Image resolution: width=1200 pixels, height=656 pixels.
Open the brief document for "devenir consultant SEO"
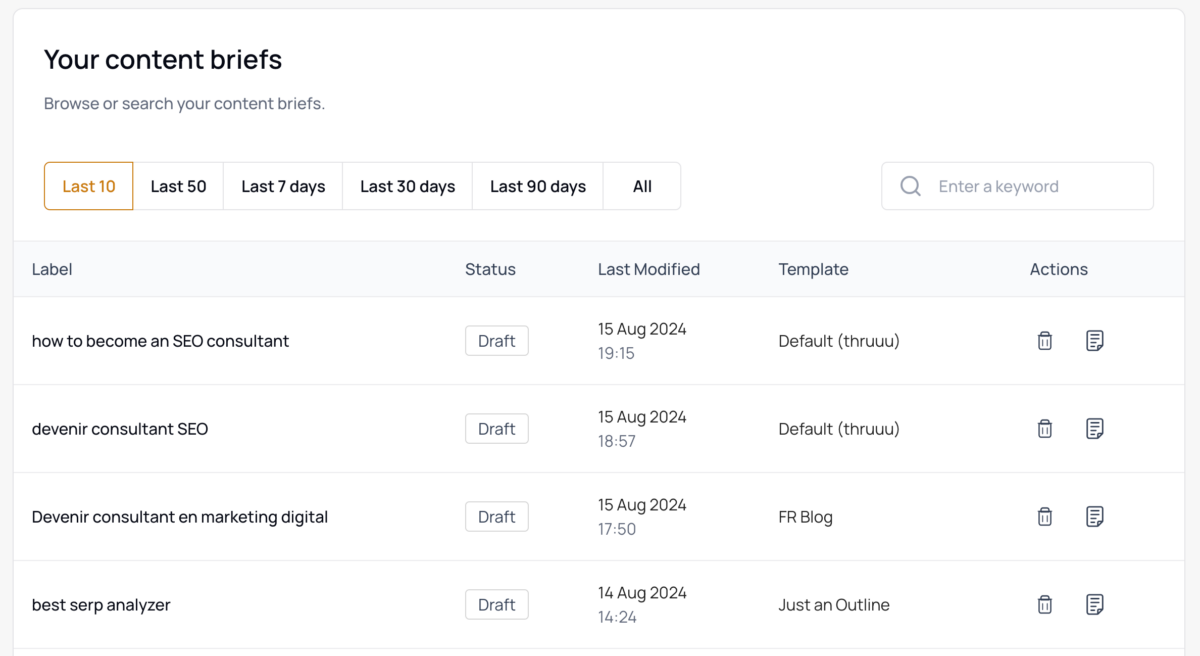coord(1094,428)
